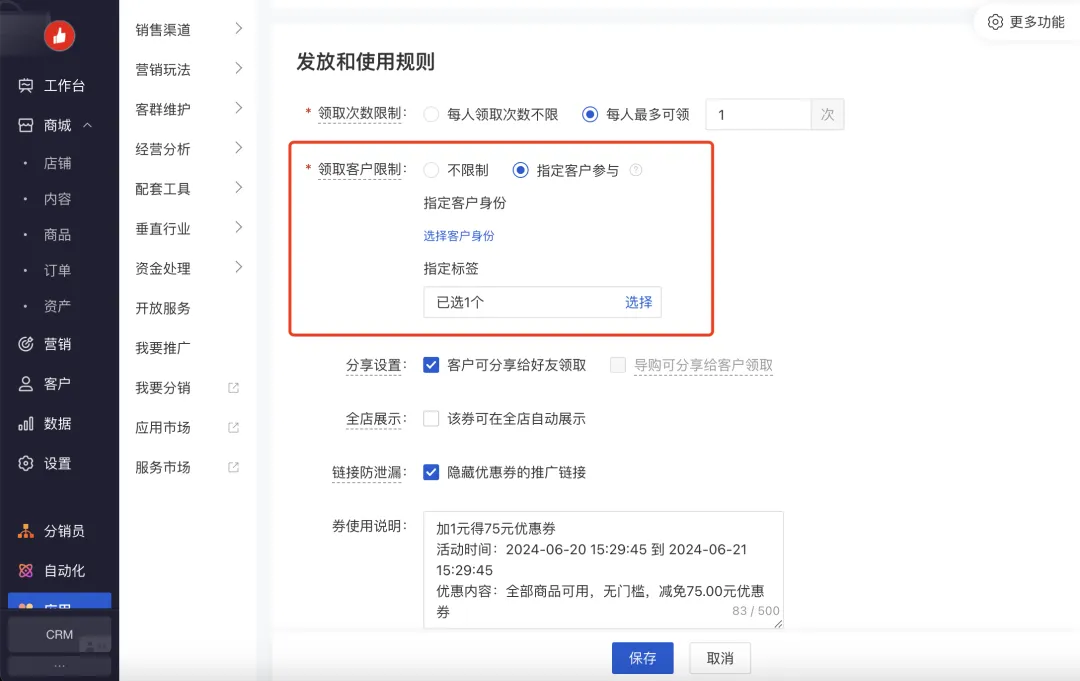Expand the 销售渠道 submenu chevron
1080x681 pixels.
pos(239,29)
